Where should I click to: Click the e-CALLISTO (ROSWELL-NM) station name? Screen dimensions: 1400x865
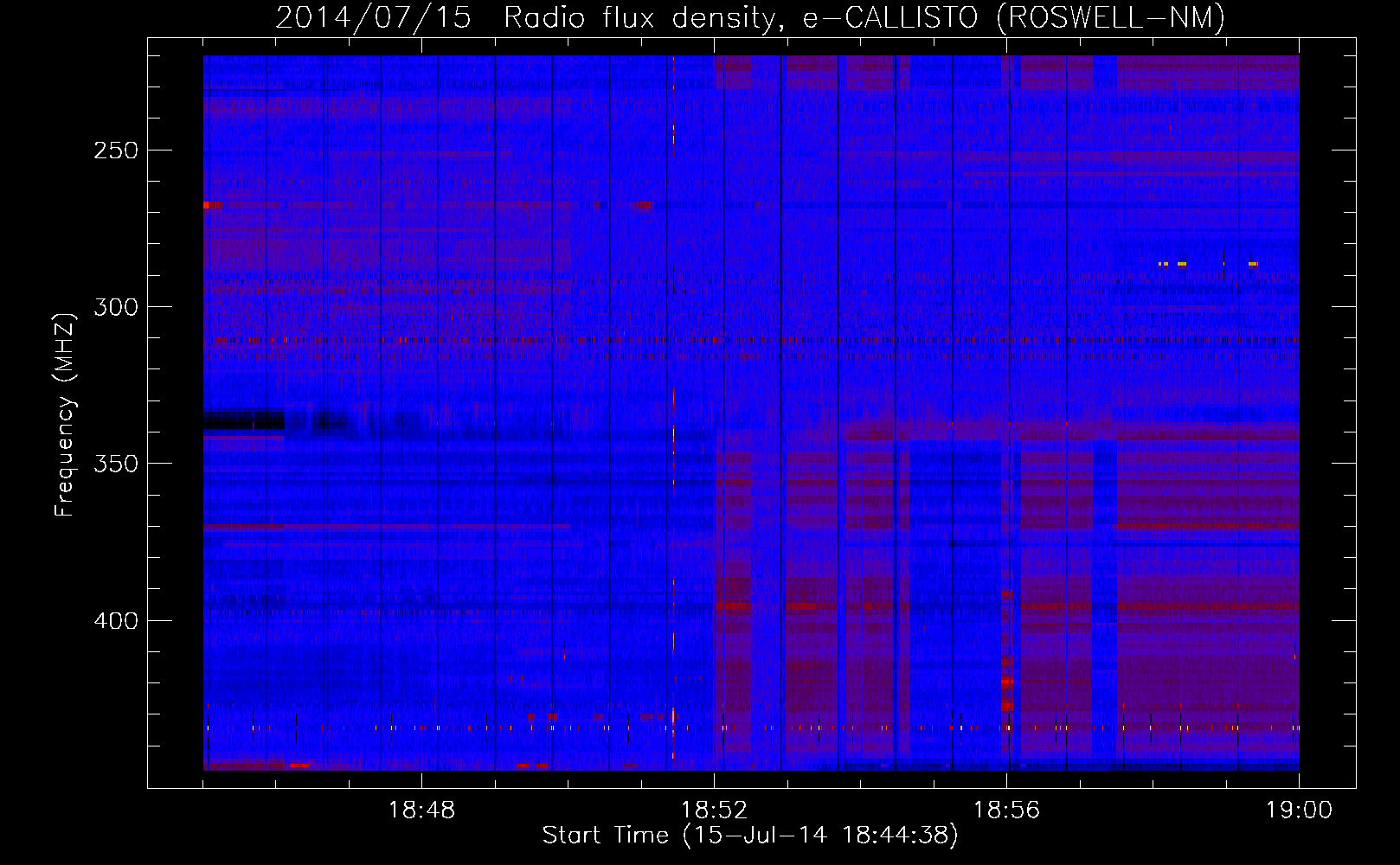tap(1013, 18)
